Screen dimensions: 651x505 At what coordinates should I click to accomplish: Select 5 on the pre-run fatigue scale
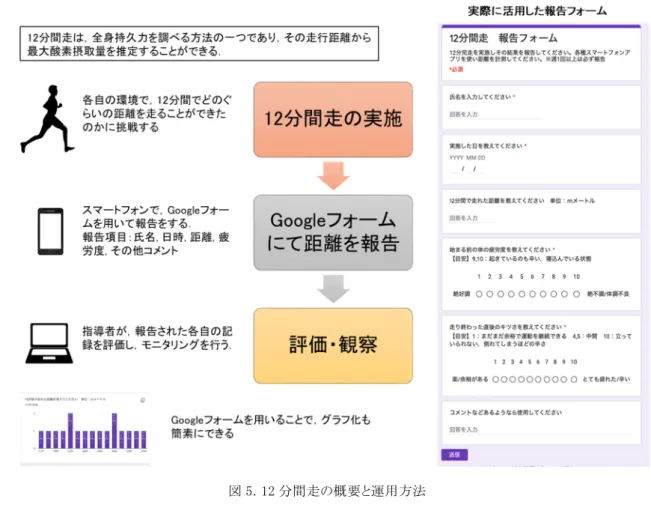pos(521,294)
